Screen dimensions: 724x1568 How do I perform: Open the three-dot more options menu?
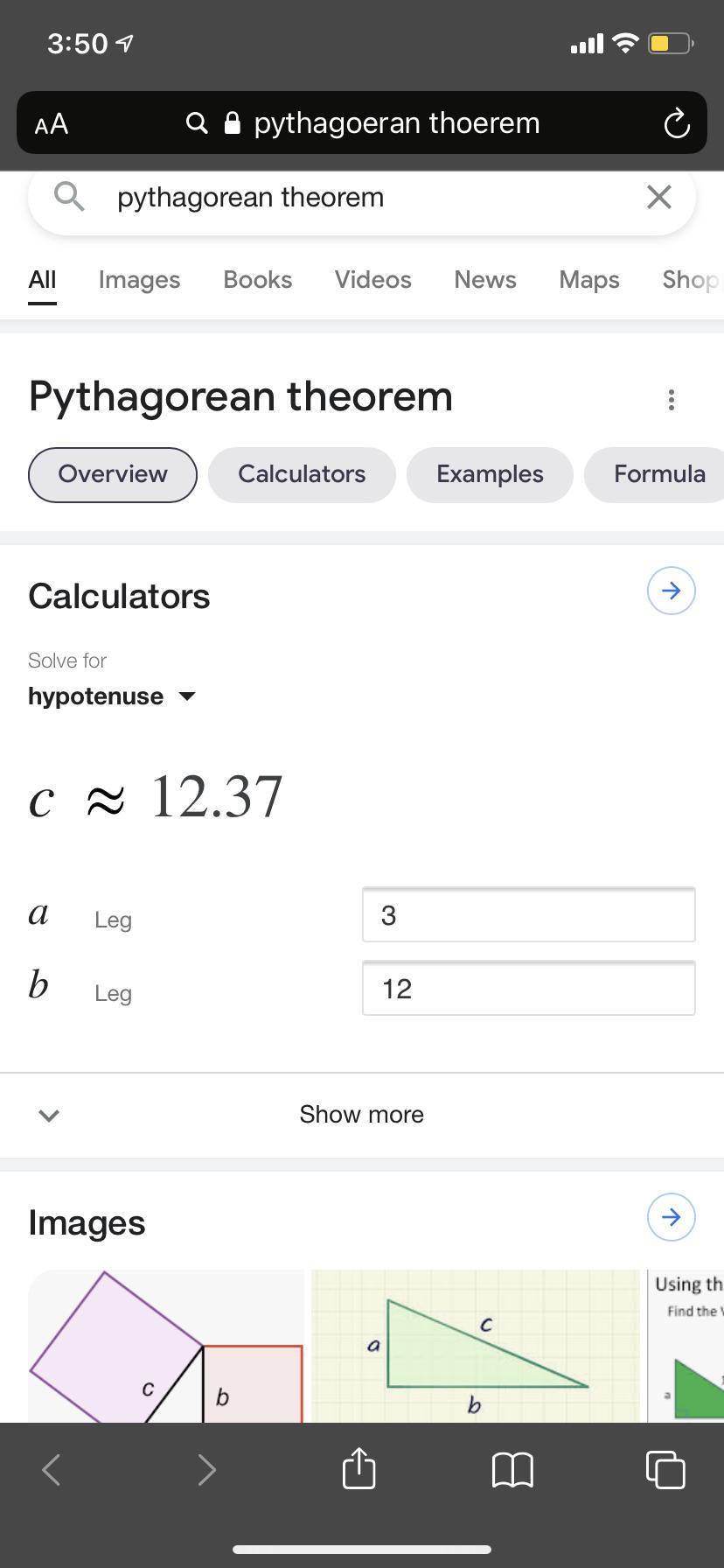click(671, 400)
